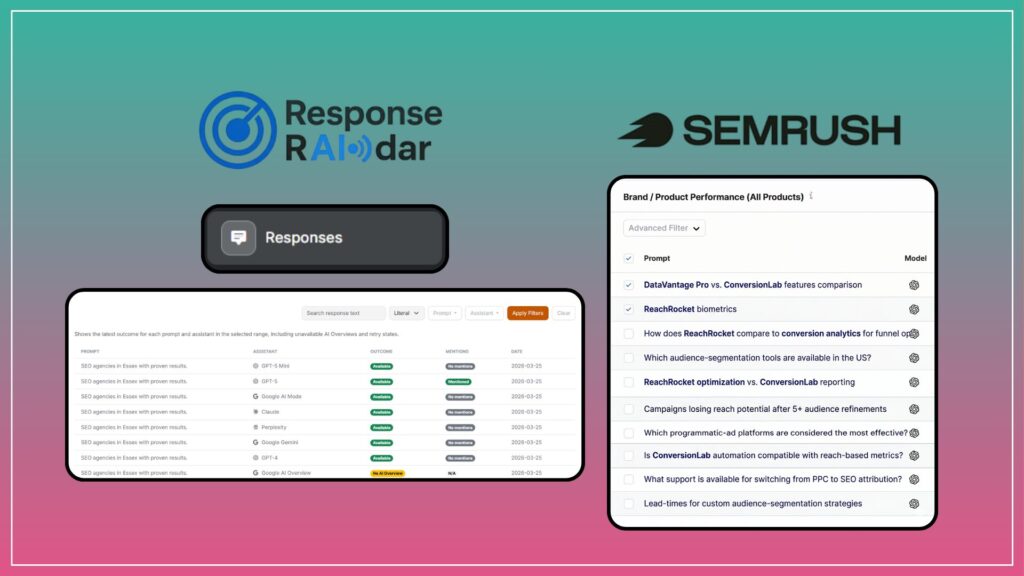Click the Response Radar target logo

point(237,130)
